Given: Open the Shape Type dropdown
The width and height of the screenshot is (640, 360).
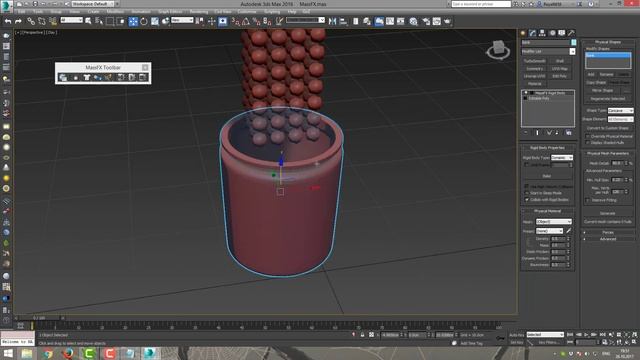Looking at the screenshot, I should pos(620,111).
